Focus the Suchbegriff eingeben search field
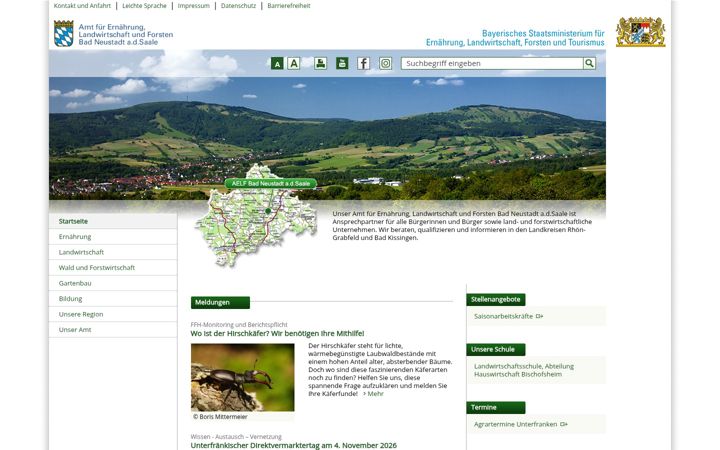The width and height of the screenshot is (720, 450). pyautogui.click(x=492, y=63)
